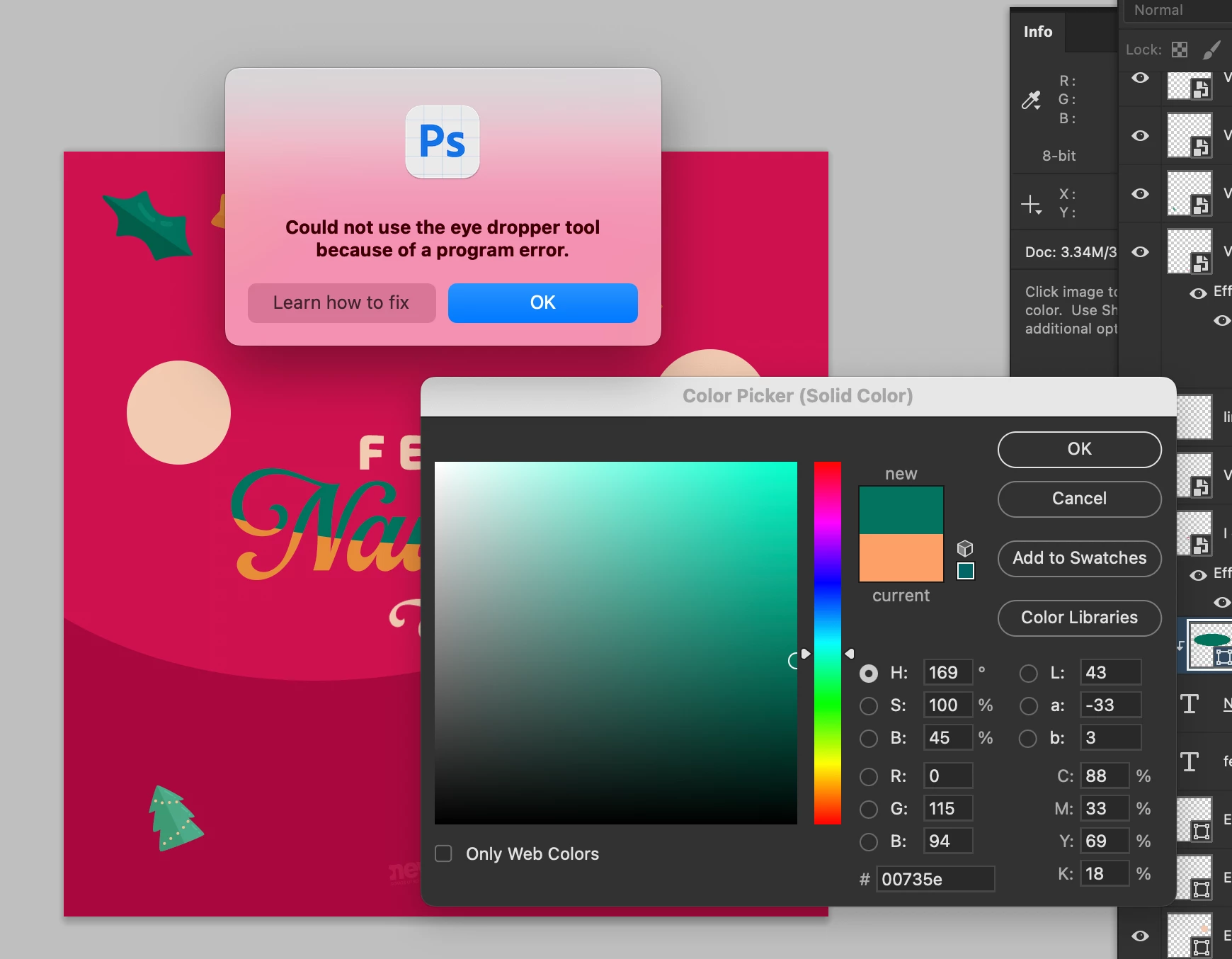
Task: Click the current orange color swatch
Action: click(x=901, y=557)
